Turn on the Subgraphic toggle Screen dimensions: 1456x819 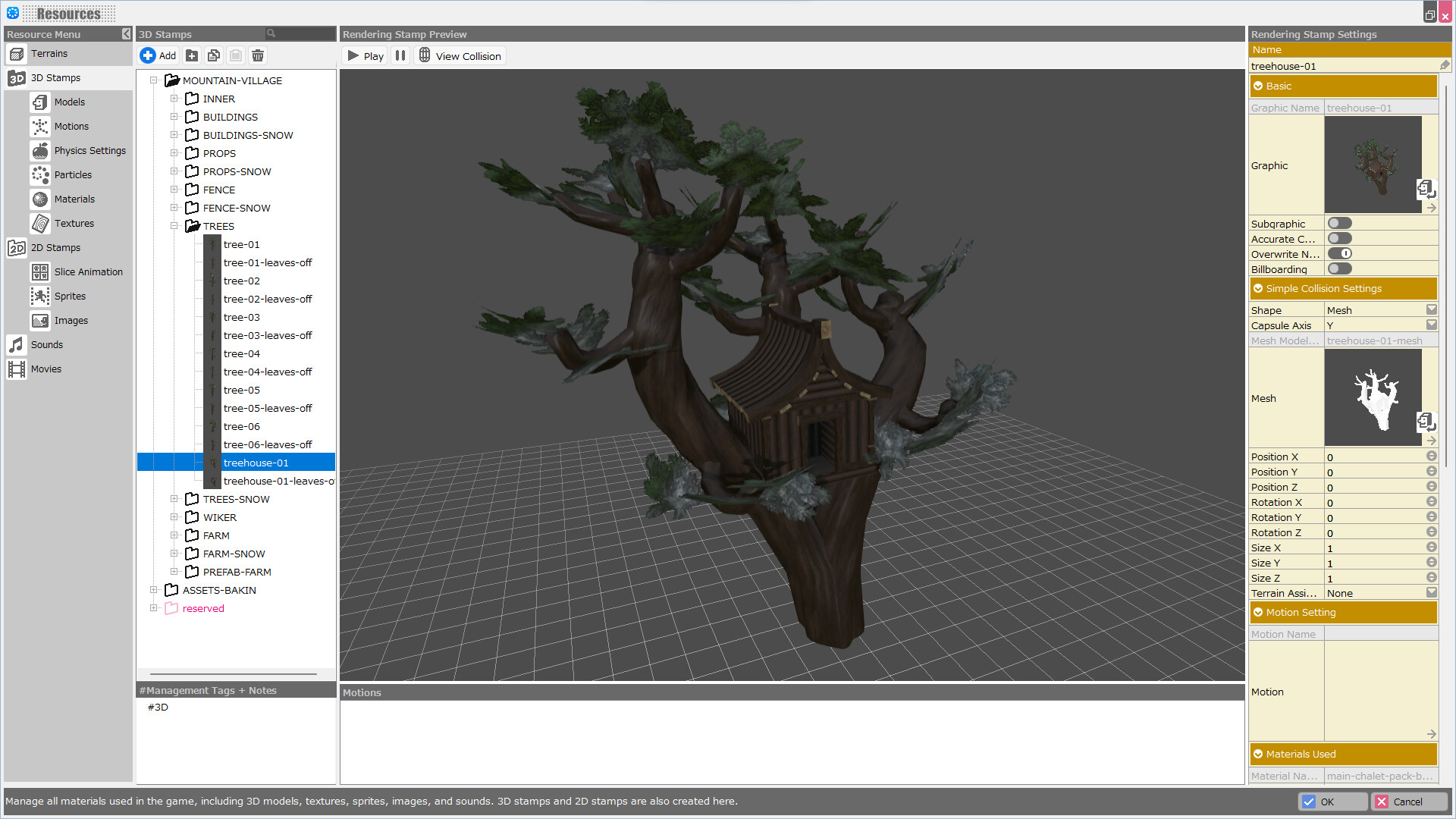(1339, 222)
